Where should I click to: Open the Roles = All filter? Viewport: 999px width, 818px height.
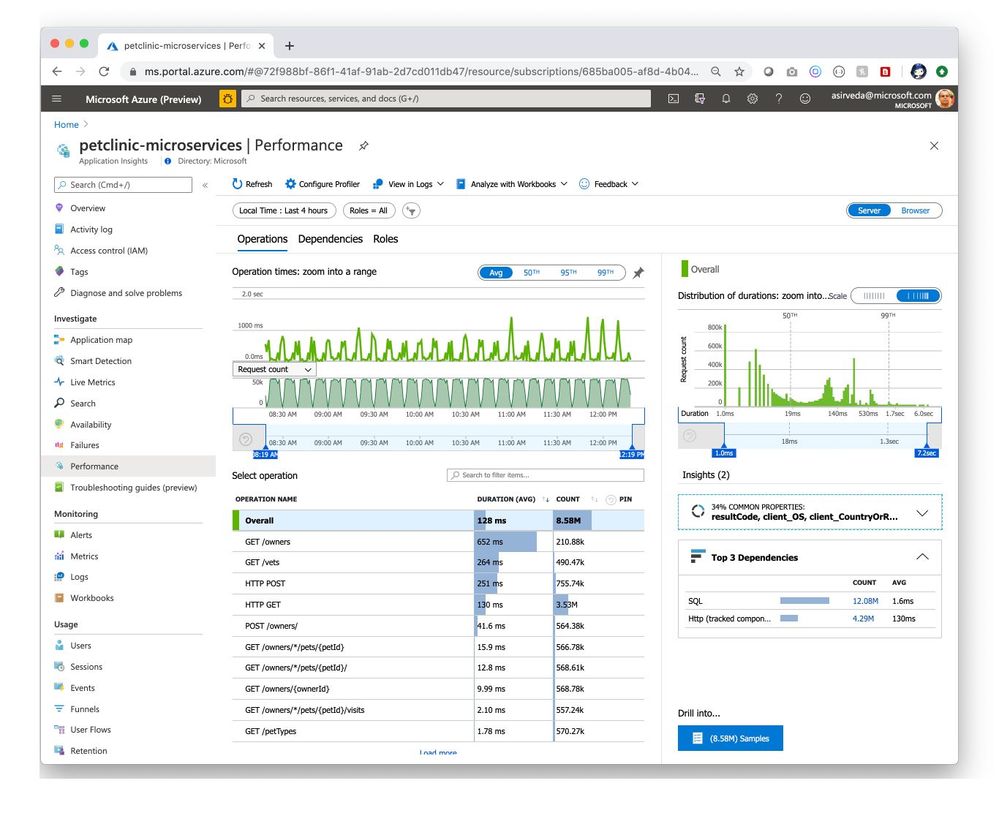(x=368, y=211)
